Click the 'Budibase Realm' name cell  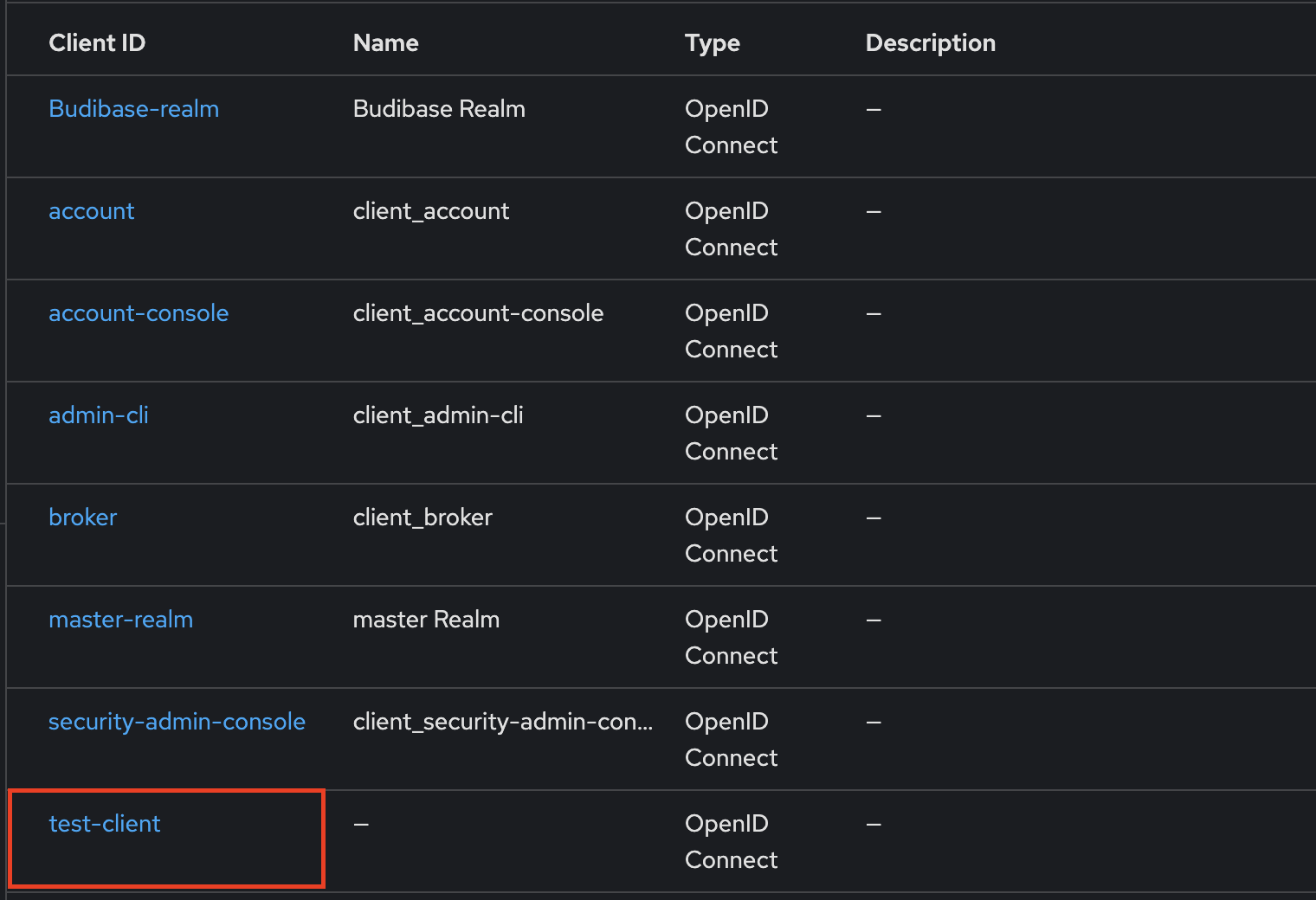coord(440,109)
